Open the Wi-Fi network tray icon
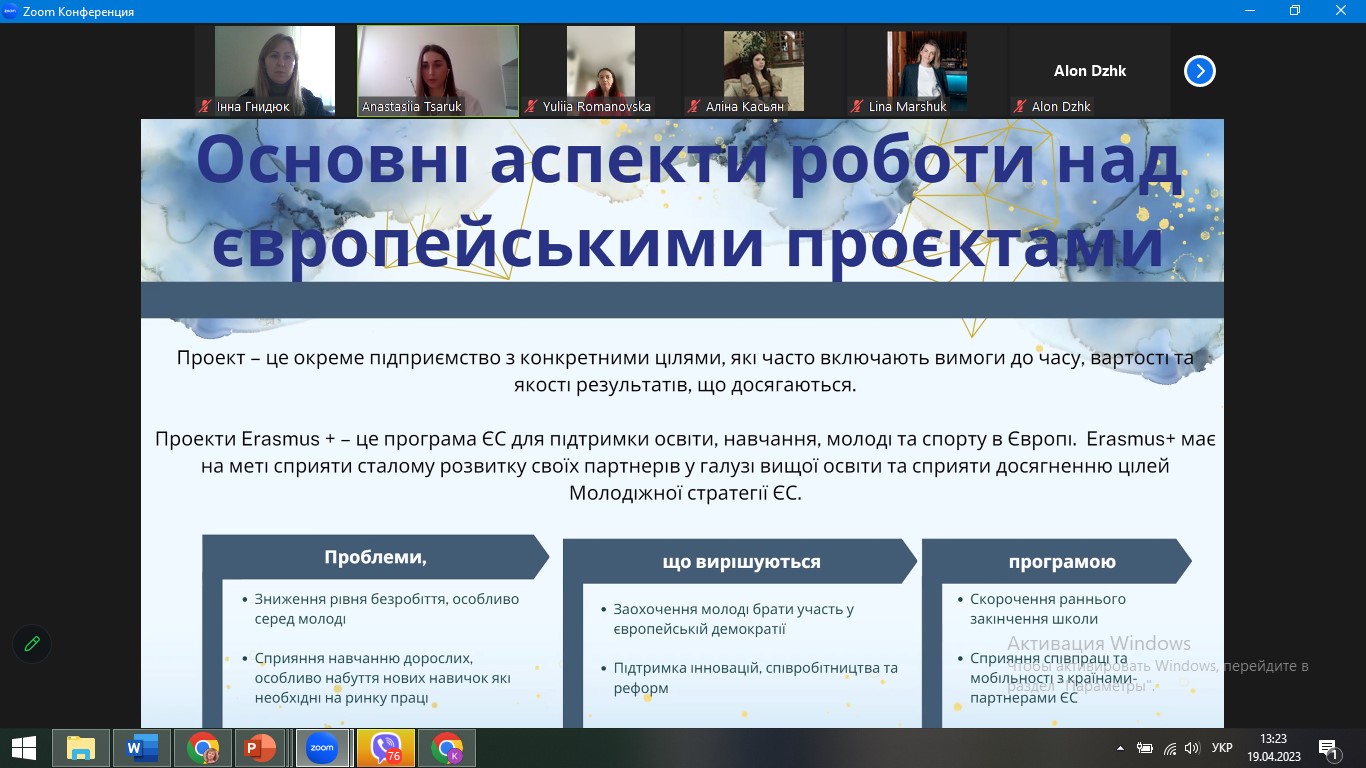1366x768 pixels. click(1169, 748)
